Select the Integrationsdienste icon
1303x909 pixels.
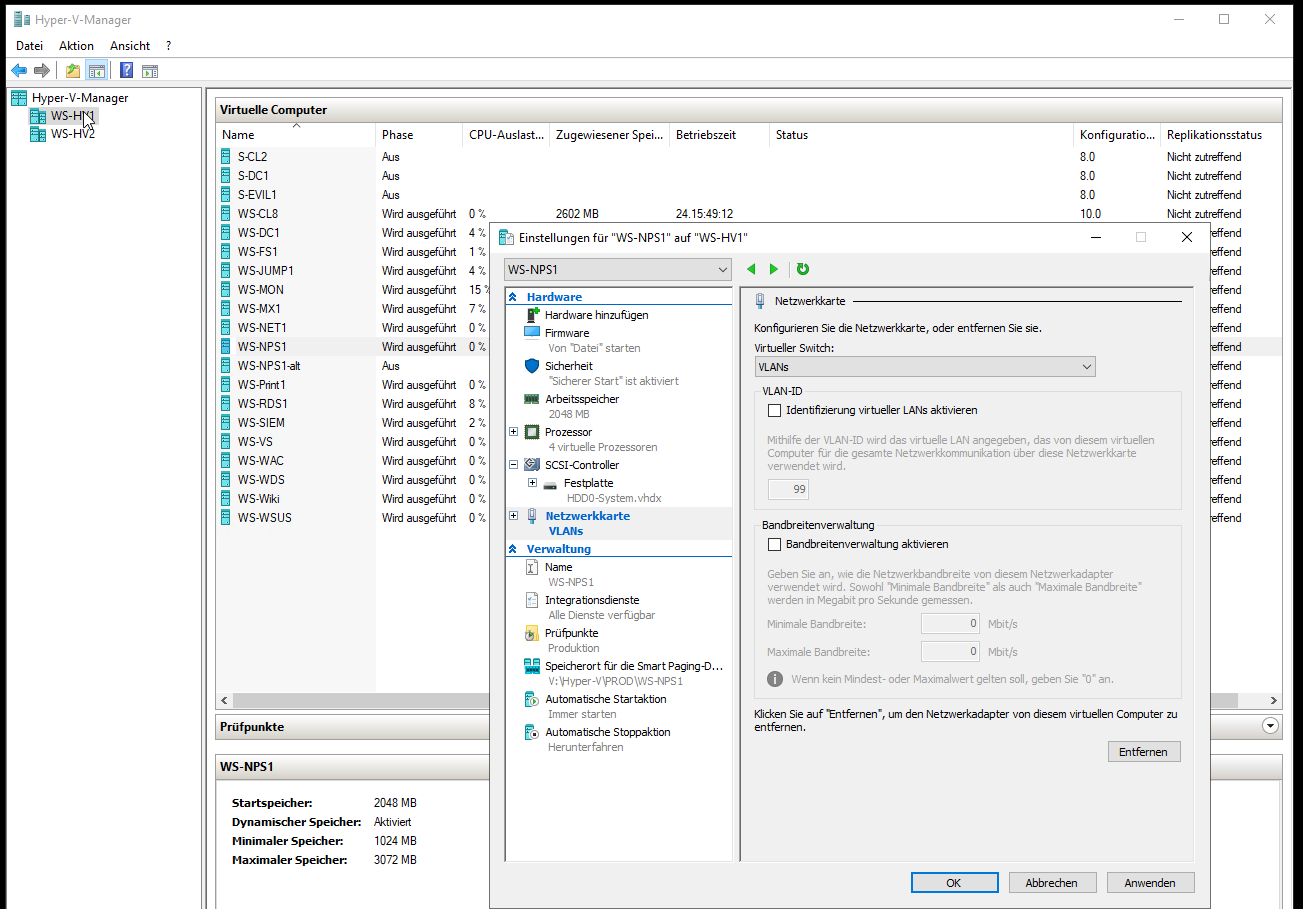532,600
